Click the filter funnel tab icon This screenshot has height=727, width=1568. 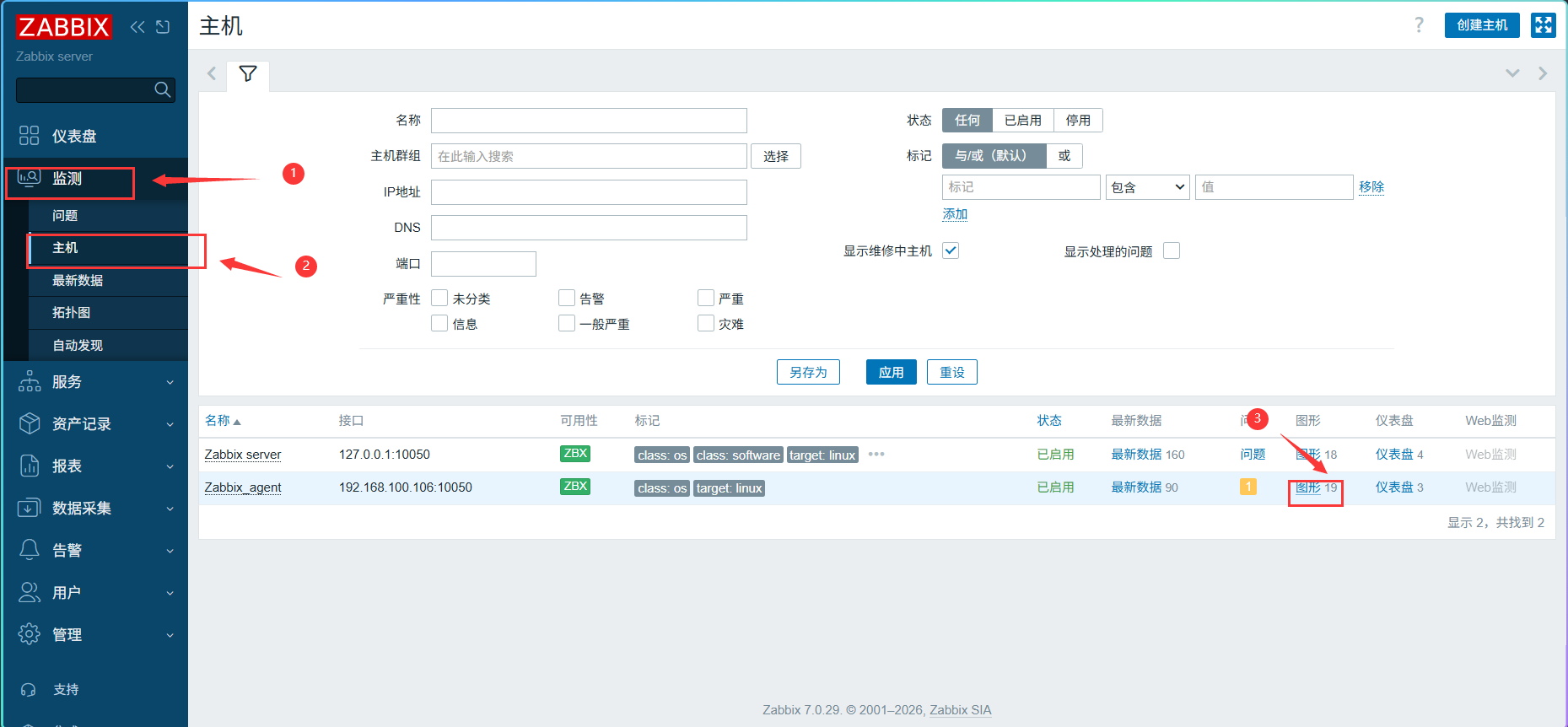point(248,74)
